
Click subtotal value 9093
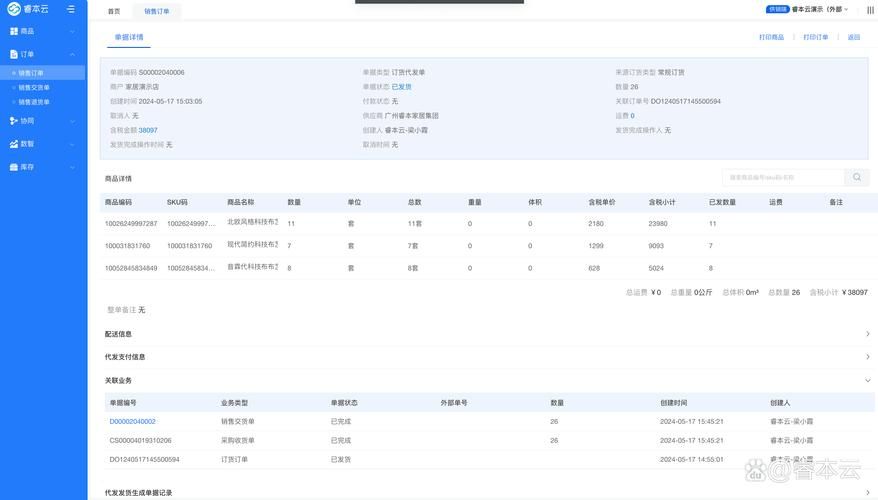[x=656, y=246]
